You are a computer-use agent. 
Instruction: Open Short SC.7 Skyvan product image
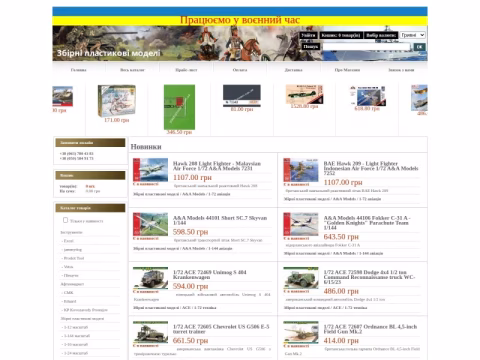(150, 224)
